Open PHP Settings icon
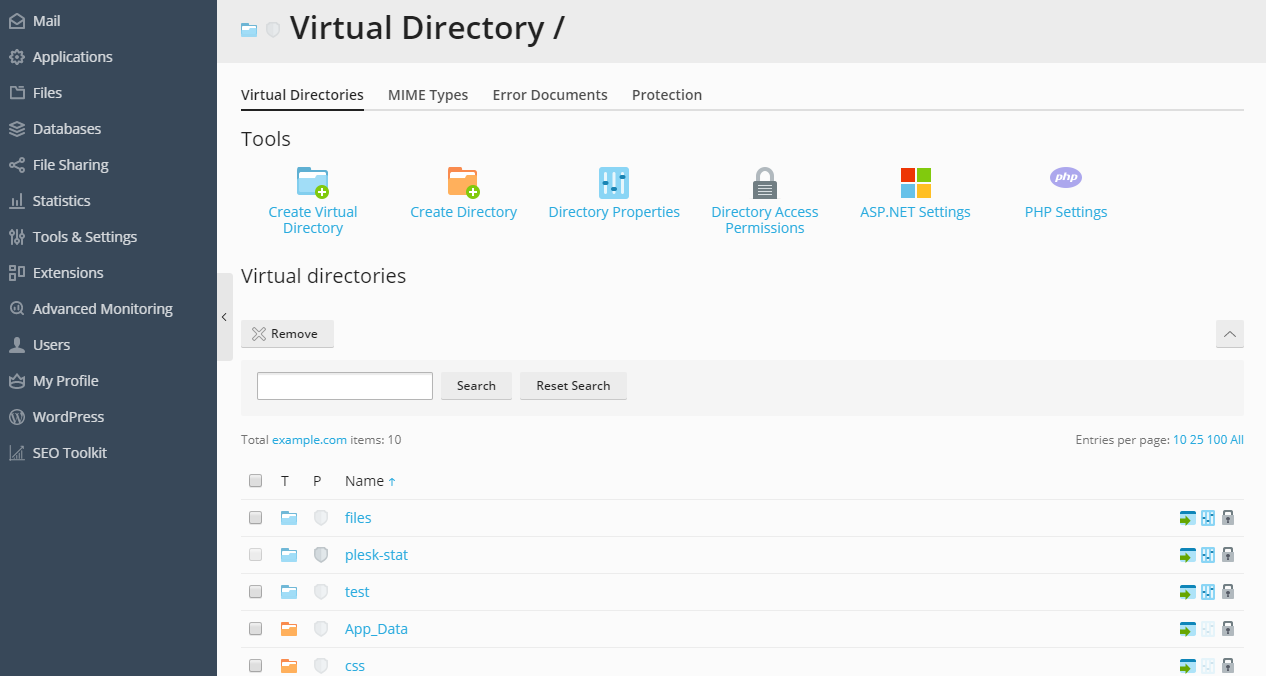 tap(1066, 178)
